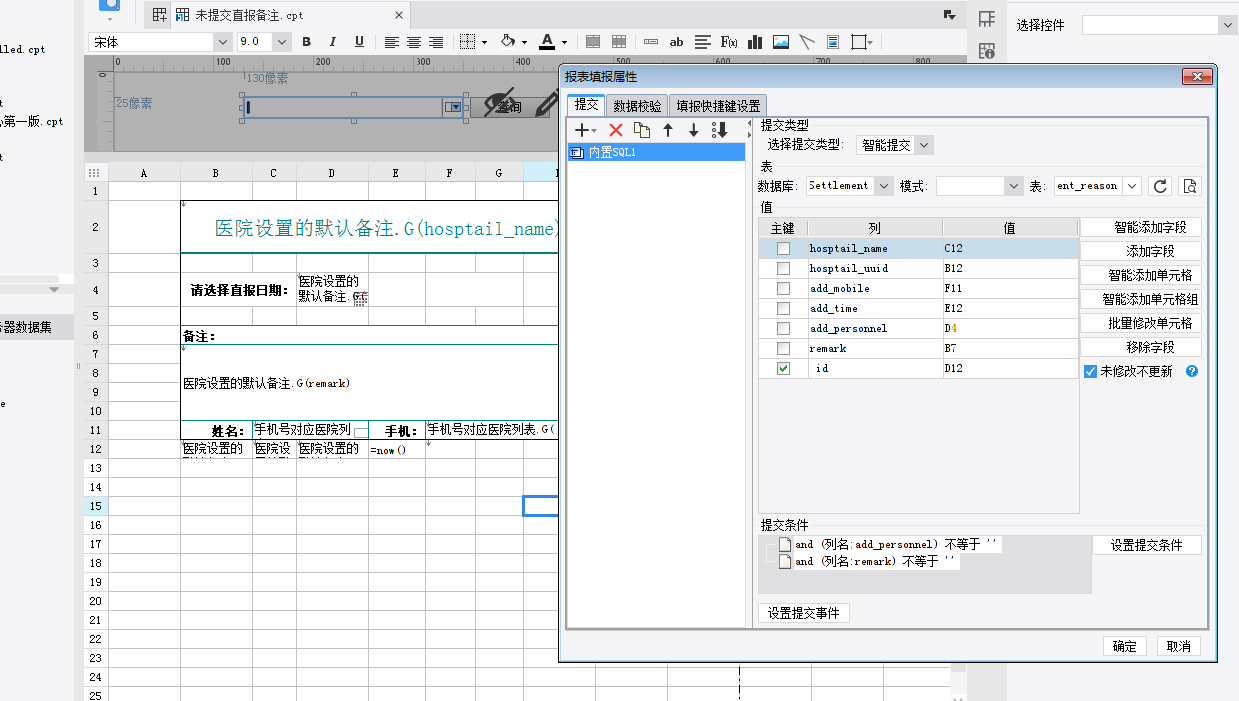
Task: Click the 设置提交条件 button
Action: 1147,545
